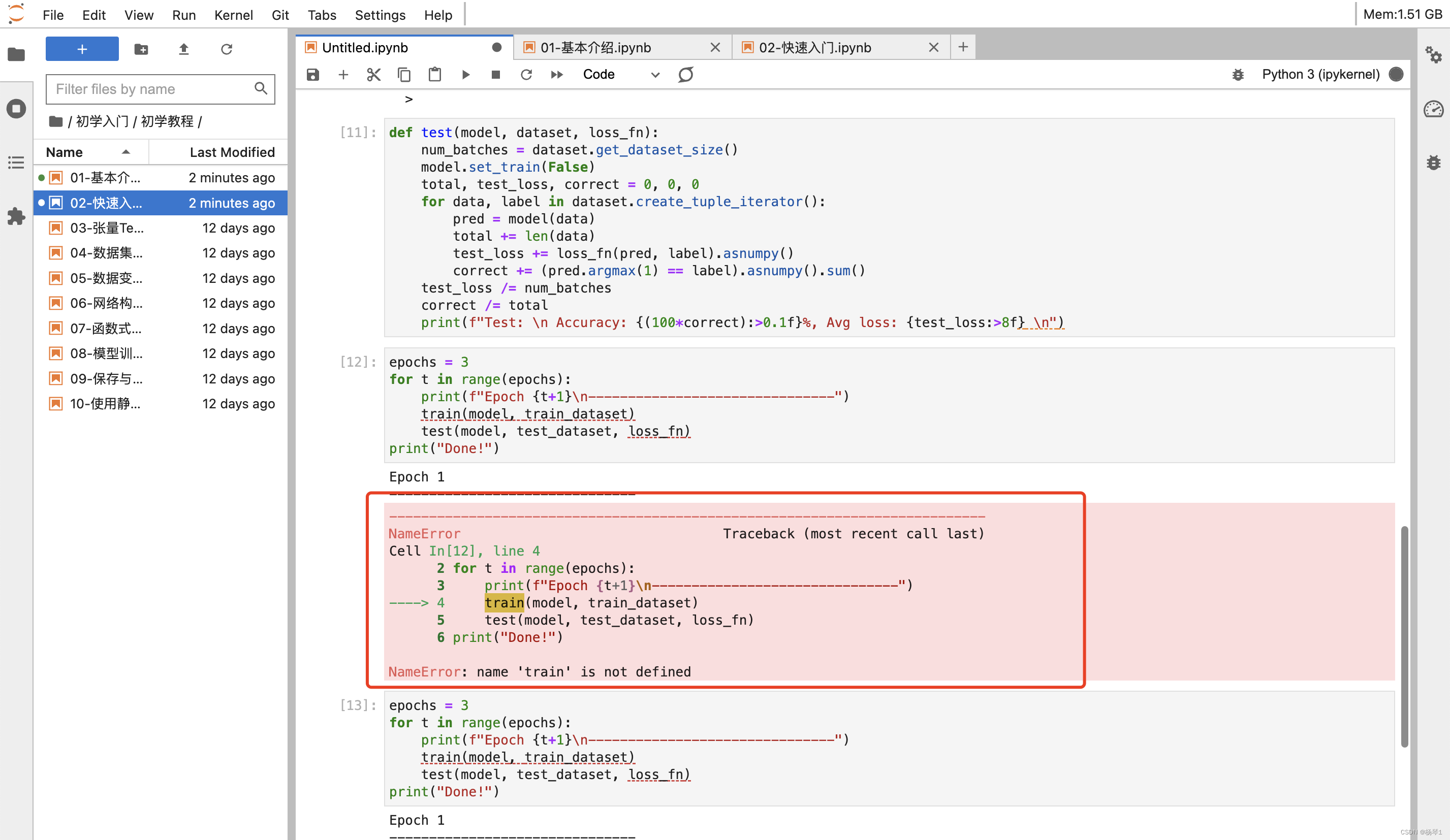The image size is (1450, 840).
Task: Click the Jupyter logo icon
Action: (16, 14)
